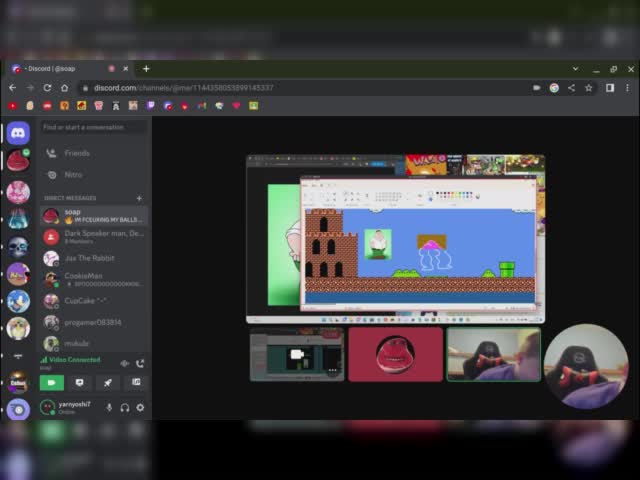This screenshot has width=640, height=480.
Task: Click the Discord address bar URL
Action: point(184,88)
